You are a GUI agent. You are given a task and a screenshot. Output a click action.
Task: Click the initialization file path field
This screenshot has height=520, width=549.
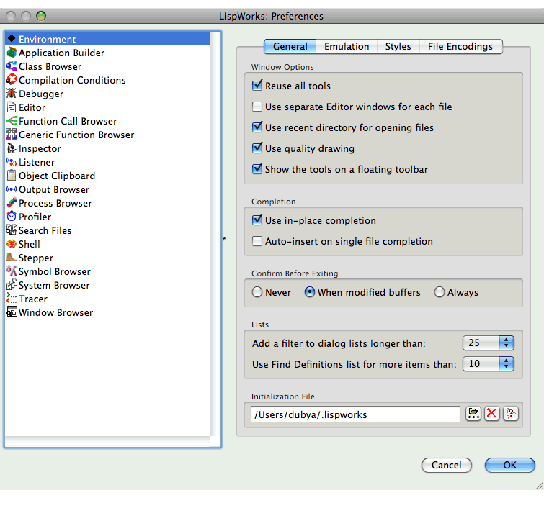pyautogui.click(x=355, y=414)
